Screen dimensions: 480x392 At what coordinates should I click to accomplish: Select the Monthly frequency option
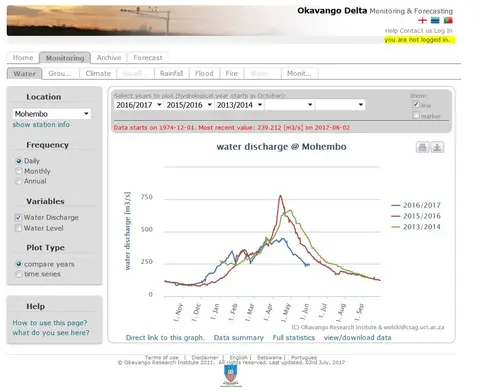pyautogui.click(x=19, y=171)
